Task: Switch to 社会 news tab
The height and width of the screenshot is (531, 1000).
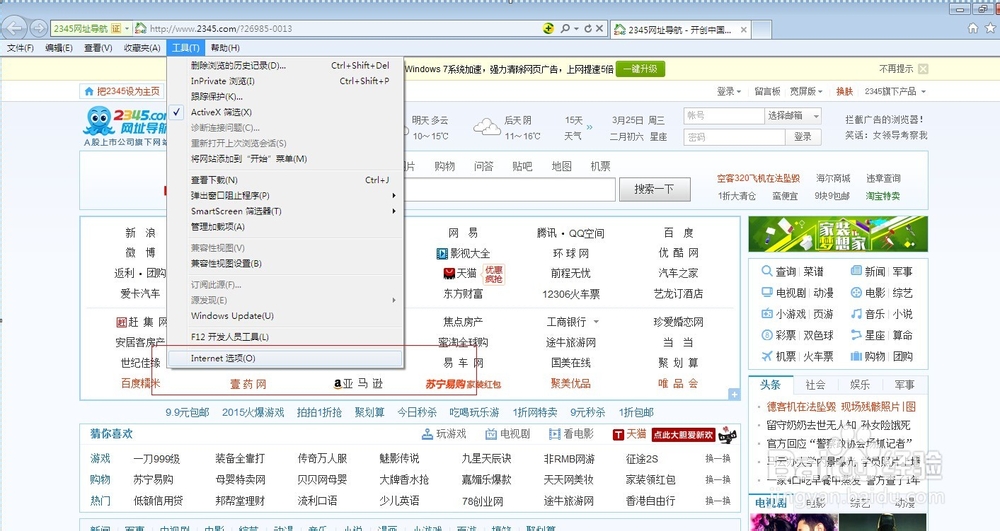Action: [815, 384]
